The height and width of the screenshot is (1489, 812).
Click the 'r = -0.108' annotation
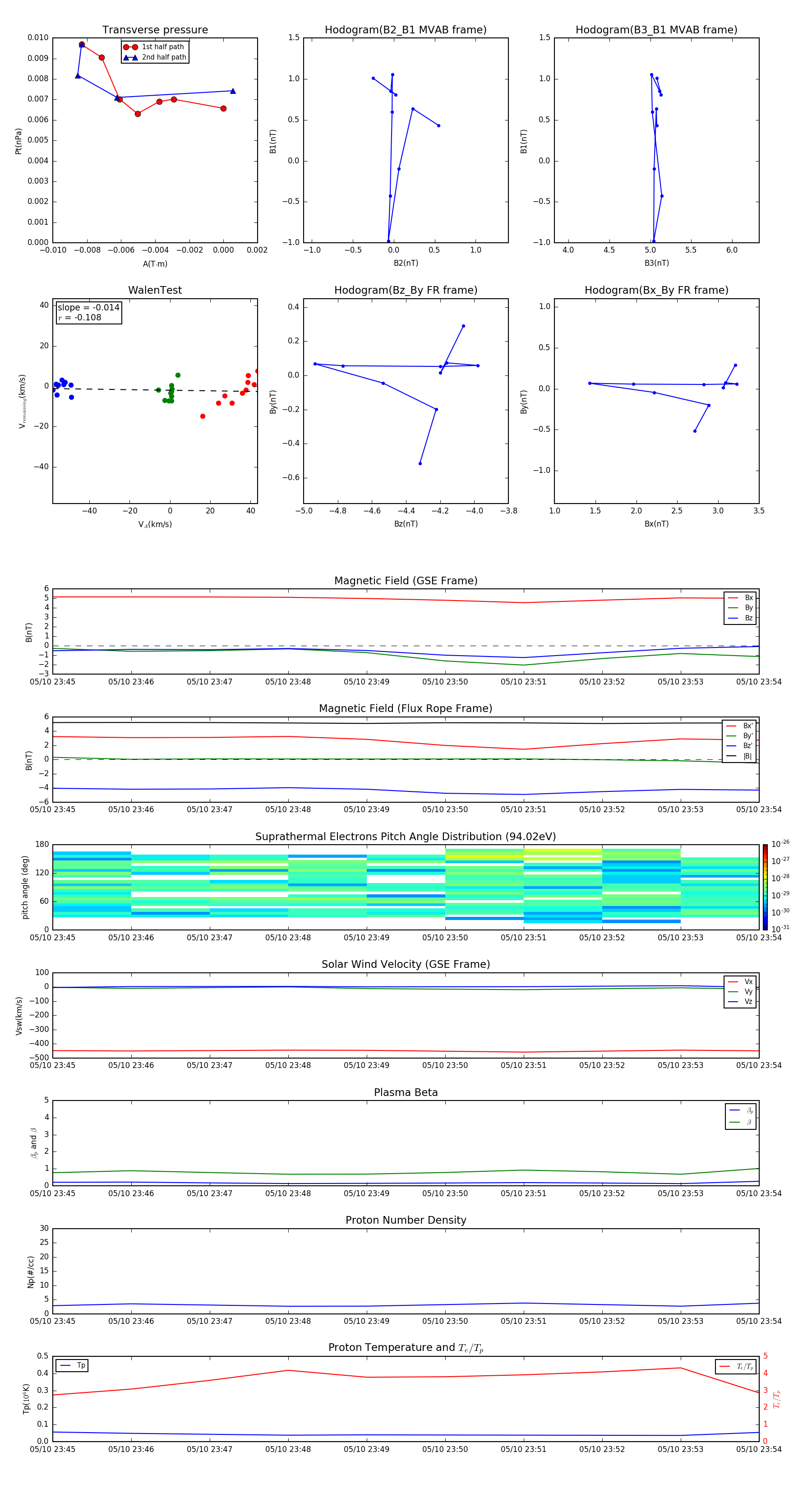click(x=80, y=317)
